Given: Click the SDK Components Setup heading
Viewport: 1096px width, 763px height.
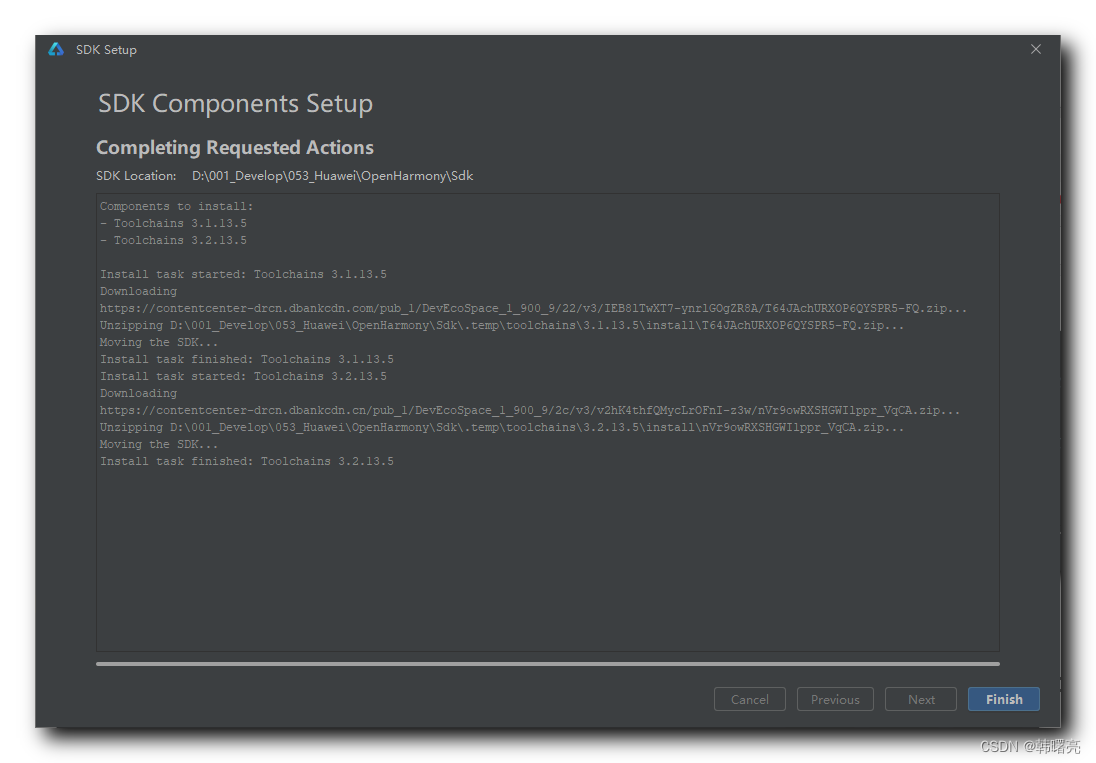Looking at the screenshot, I should click(235, 104).
